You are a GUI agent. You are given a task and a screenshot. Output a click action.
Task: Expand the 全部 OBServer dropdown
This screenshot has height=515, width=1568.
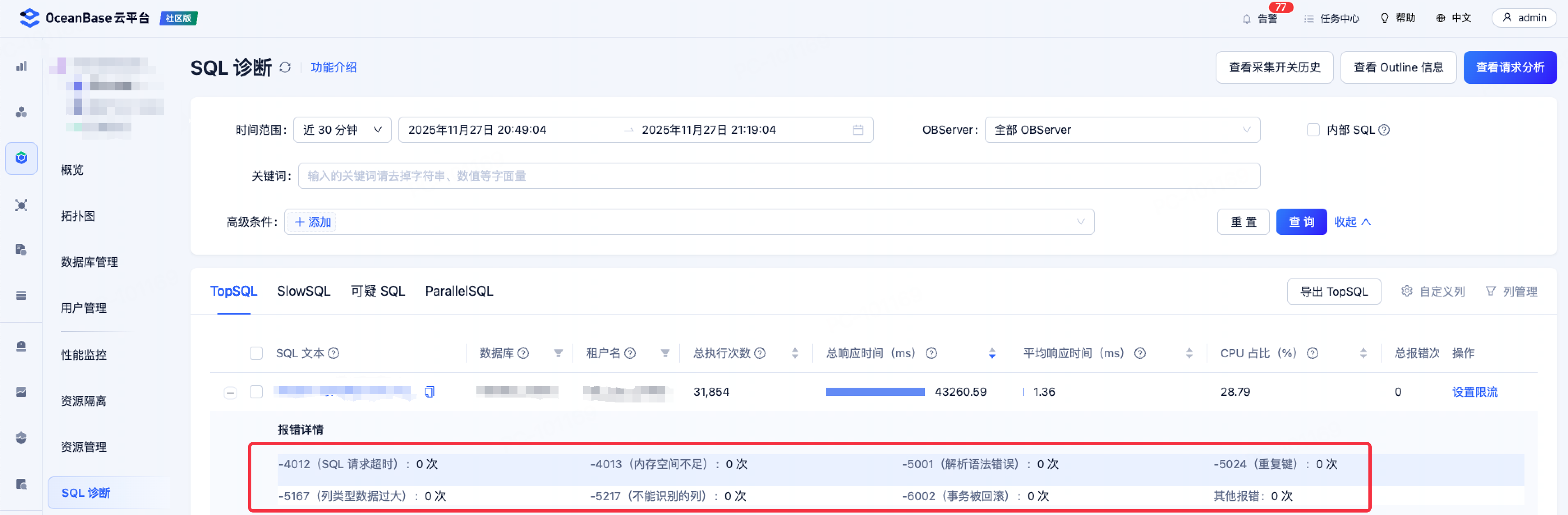point(1122,130)
